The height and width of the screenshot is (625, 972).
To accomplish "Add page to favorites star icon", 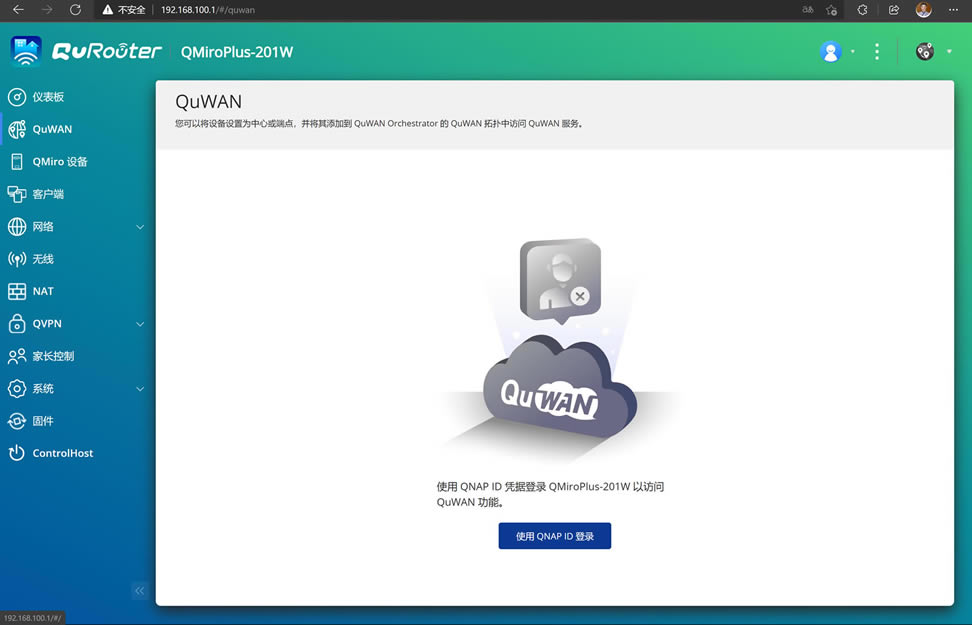I will [x=831, y=9].
